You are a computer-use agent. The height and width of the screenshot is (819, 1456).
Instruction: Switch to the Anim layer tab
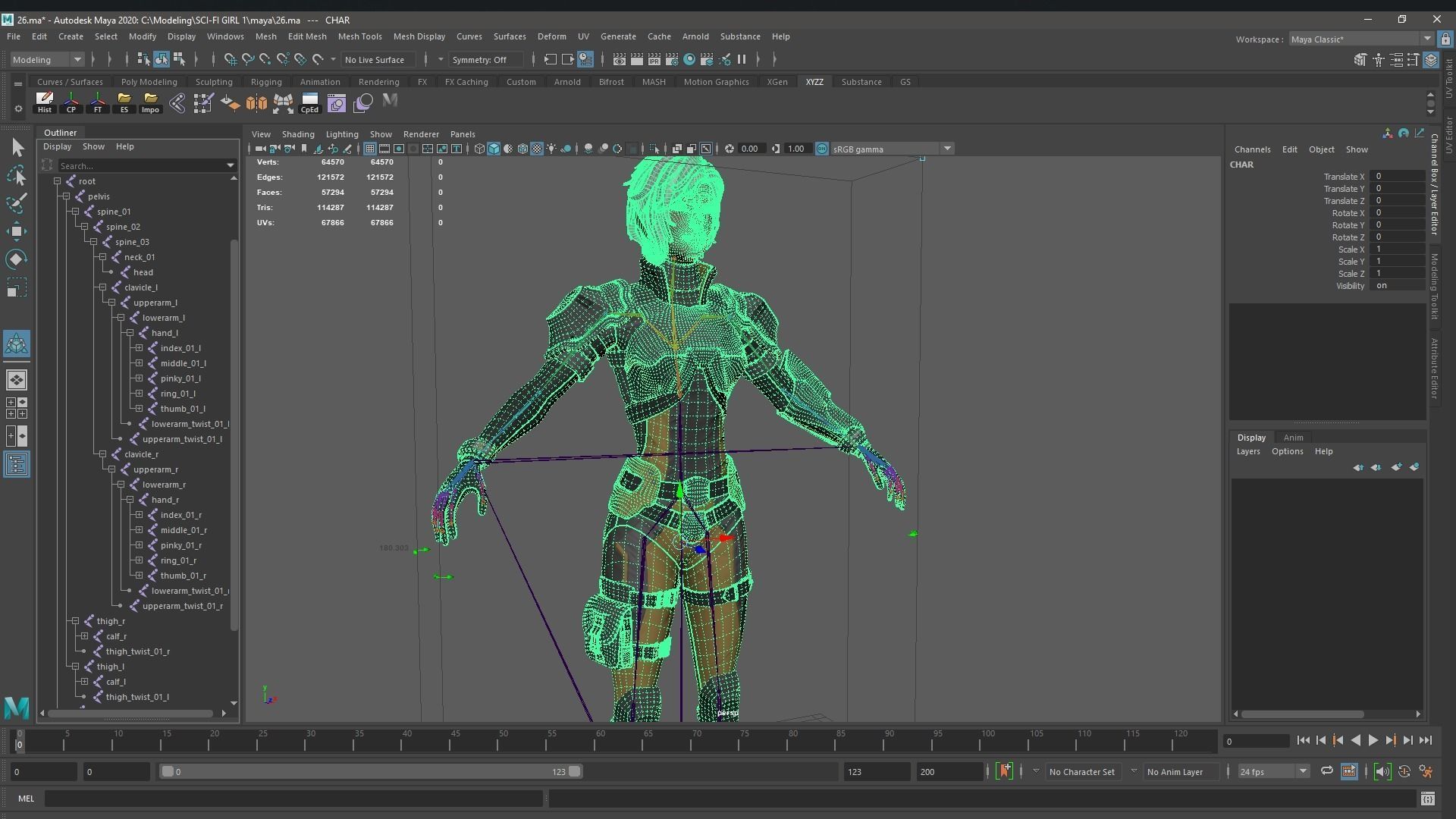click(x=1293, y=438)
